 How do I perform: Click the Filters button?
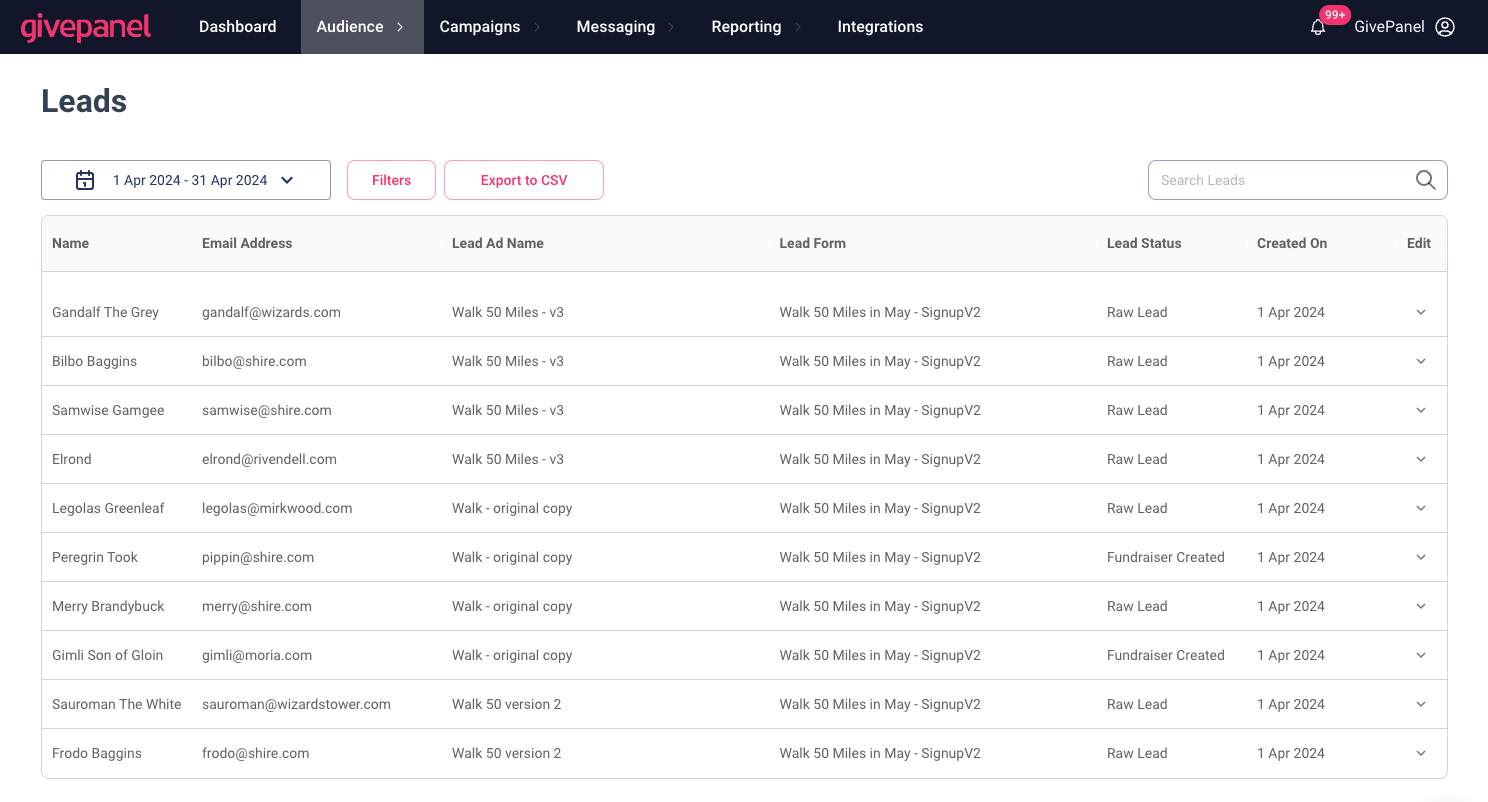(391, 180)
